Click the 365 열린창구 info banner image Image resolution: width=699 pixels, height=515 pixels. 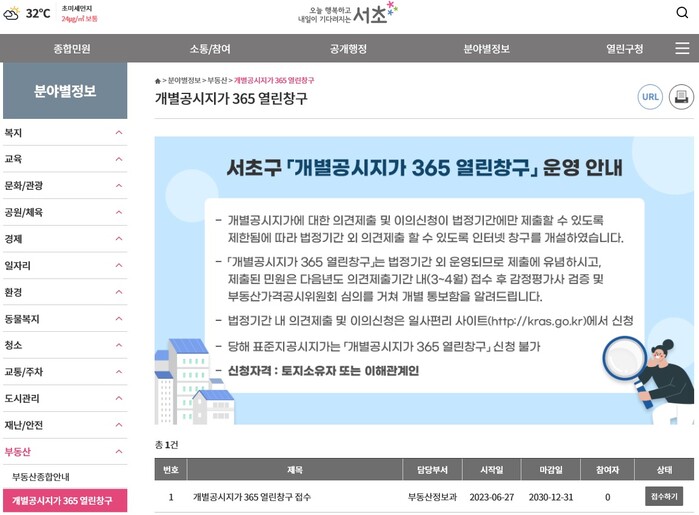[424, 281]
